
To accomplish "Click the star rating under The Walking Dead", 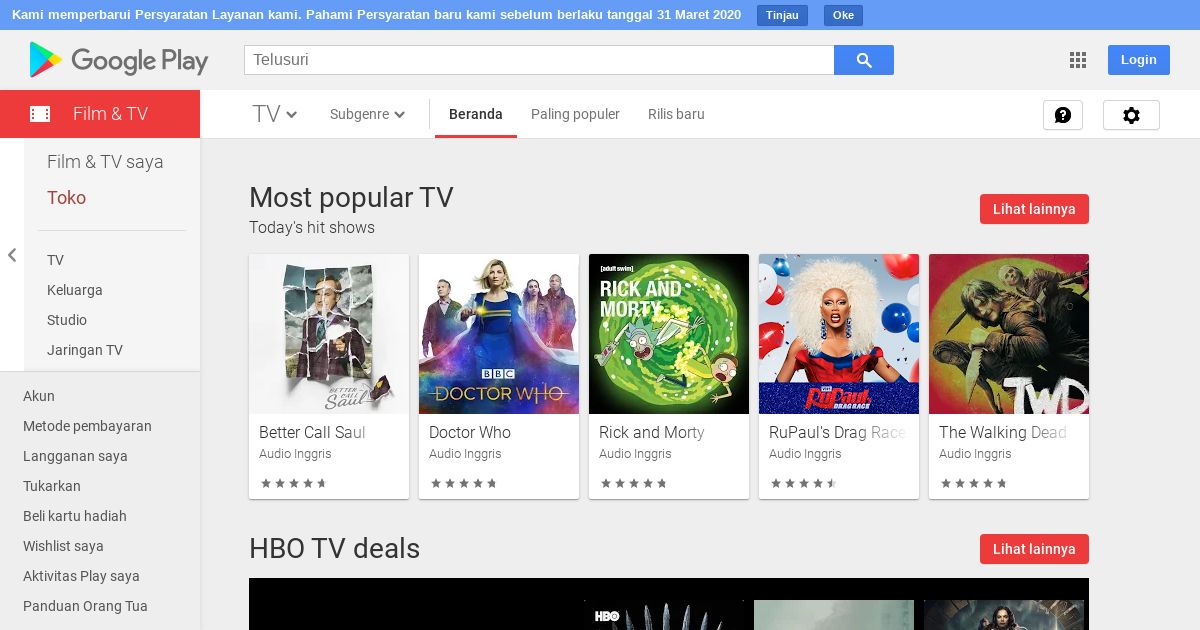I will point(973,483).
